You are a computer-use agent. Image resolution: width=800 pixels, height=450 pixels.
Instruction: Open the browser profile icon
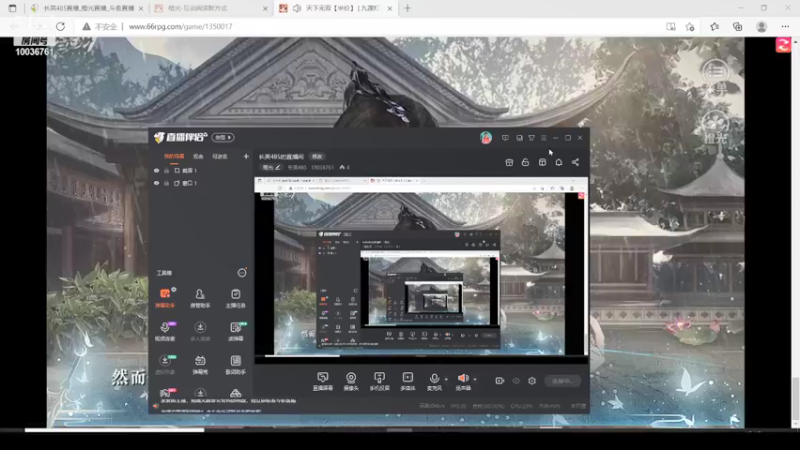(x=762, y=27)
